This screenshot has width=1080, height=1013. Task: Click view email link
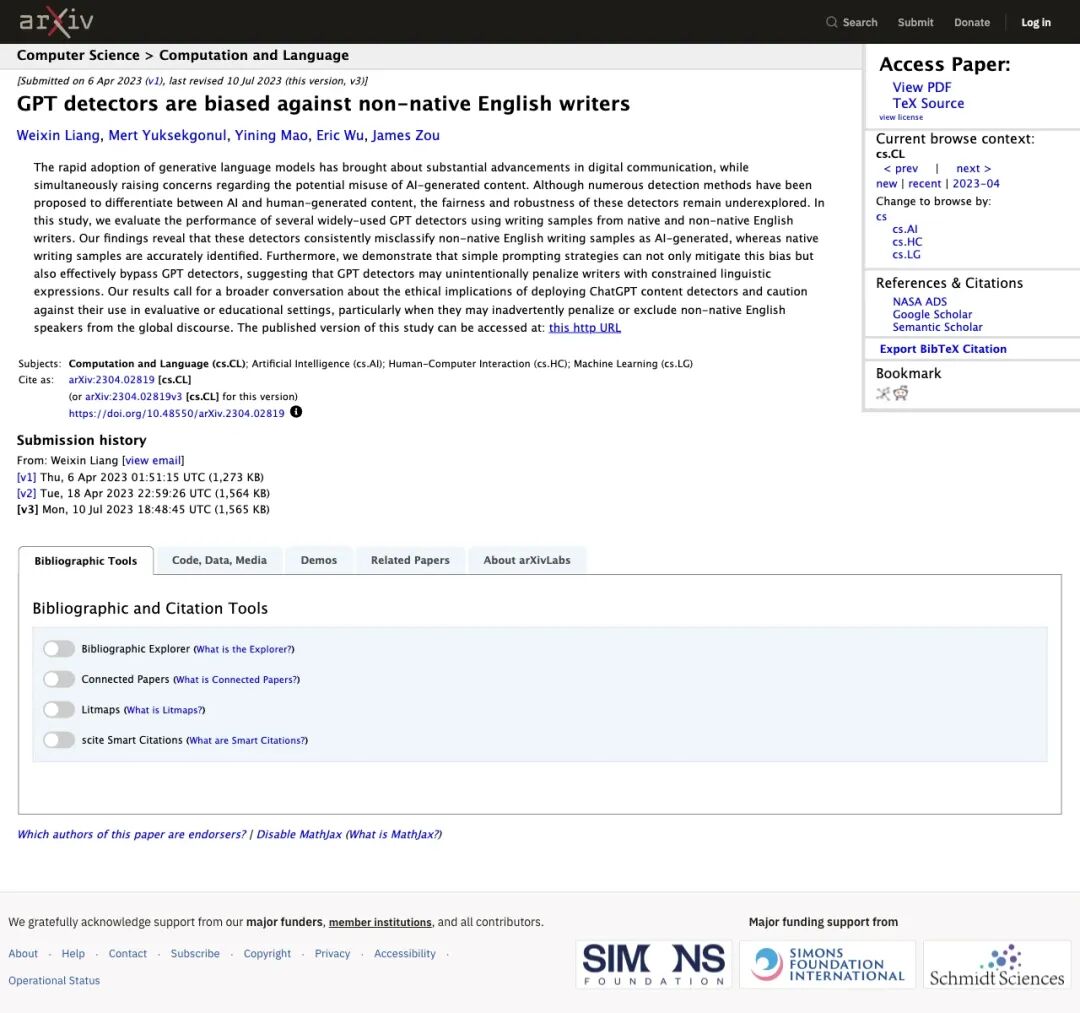[153, 460]
